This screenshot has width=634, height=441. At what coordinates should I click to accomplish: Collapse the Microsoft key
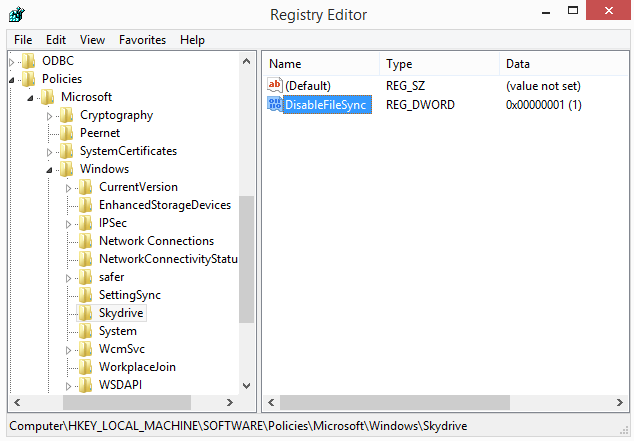30,98
